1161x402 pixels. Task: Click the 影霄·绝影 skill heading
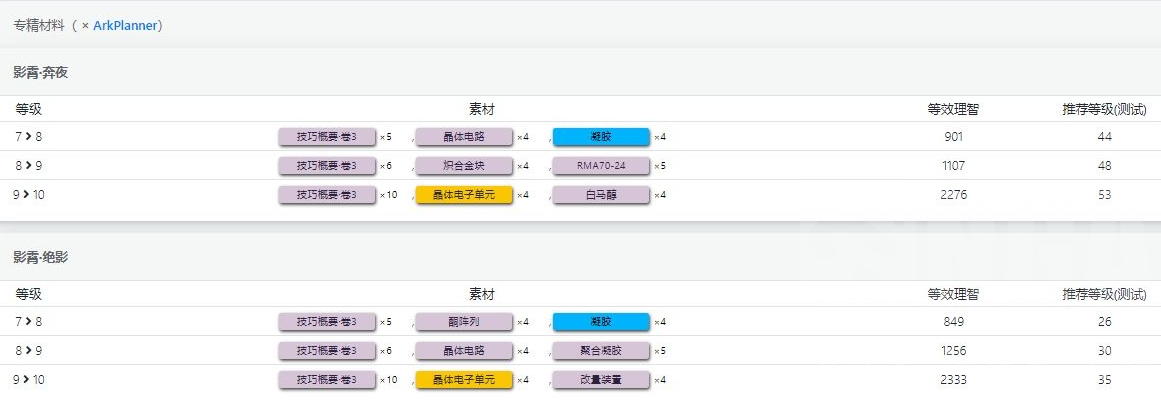pos(41,258)
